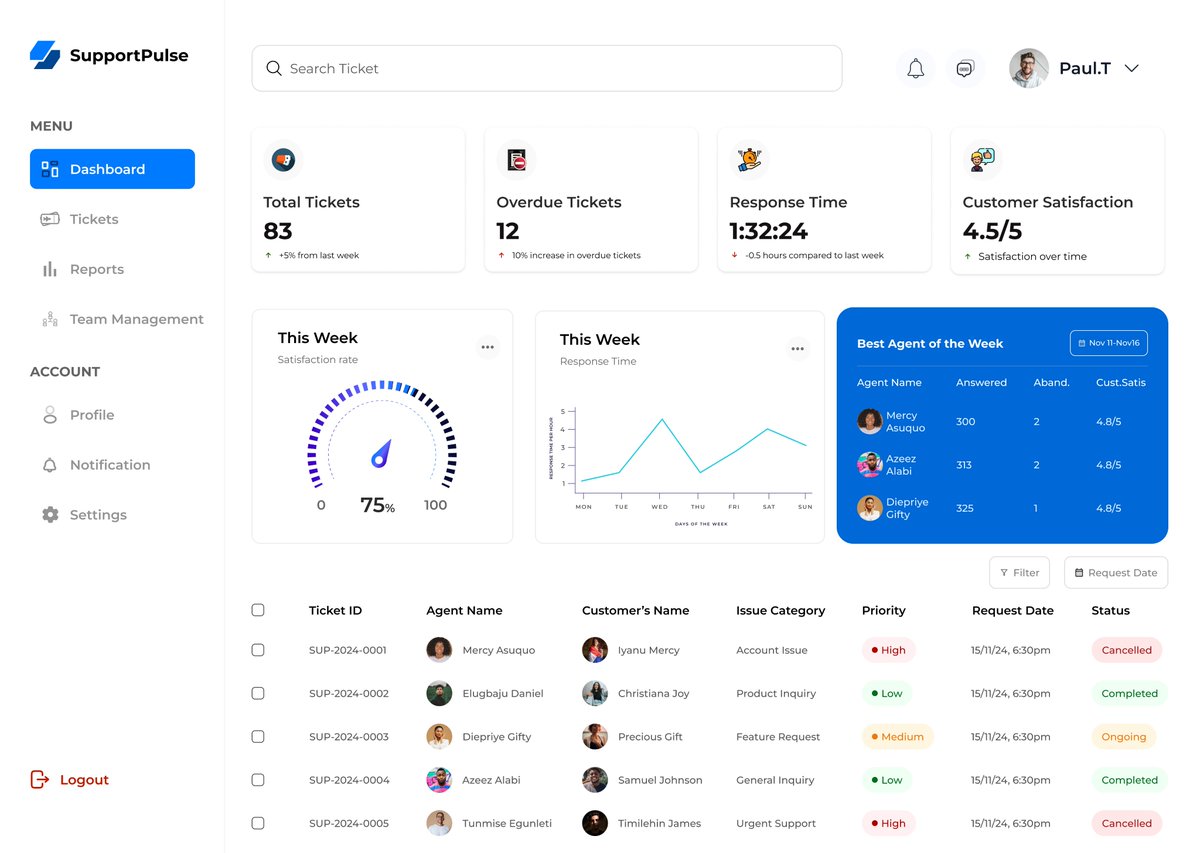Viewport: 1200px width, 853px height.
Task: Click customer Christiana Joy's avatar
Action: (x=595, y=693)
